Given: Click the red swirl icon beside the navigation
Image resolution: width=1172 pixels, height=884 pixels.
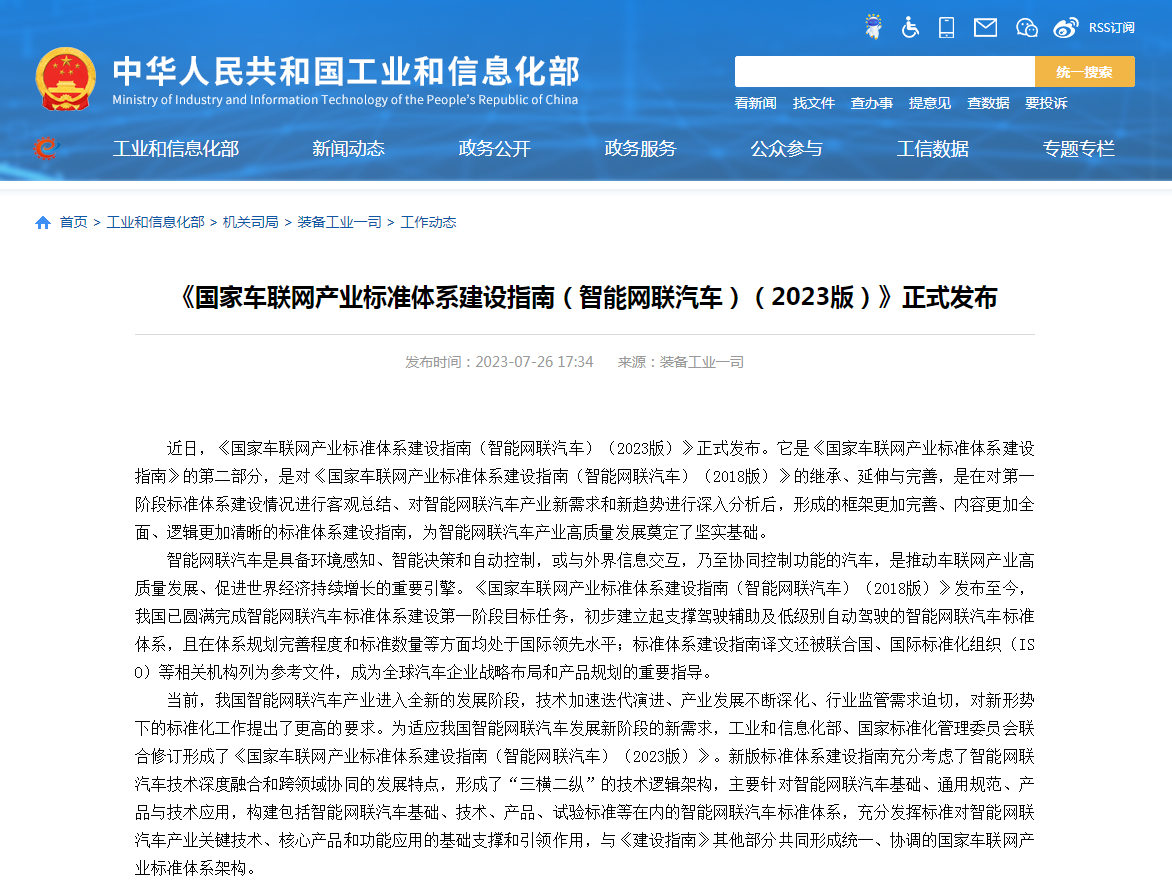Looking at the screenshot, I should (45, 148).
